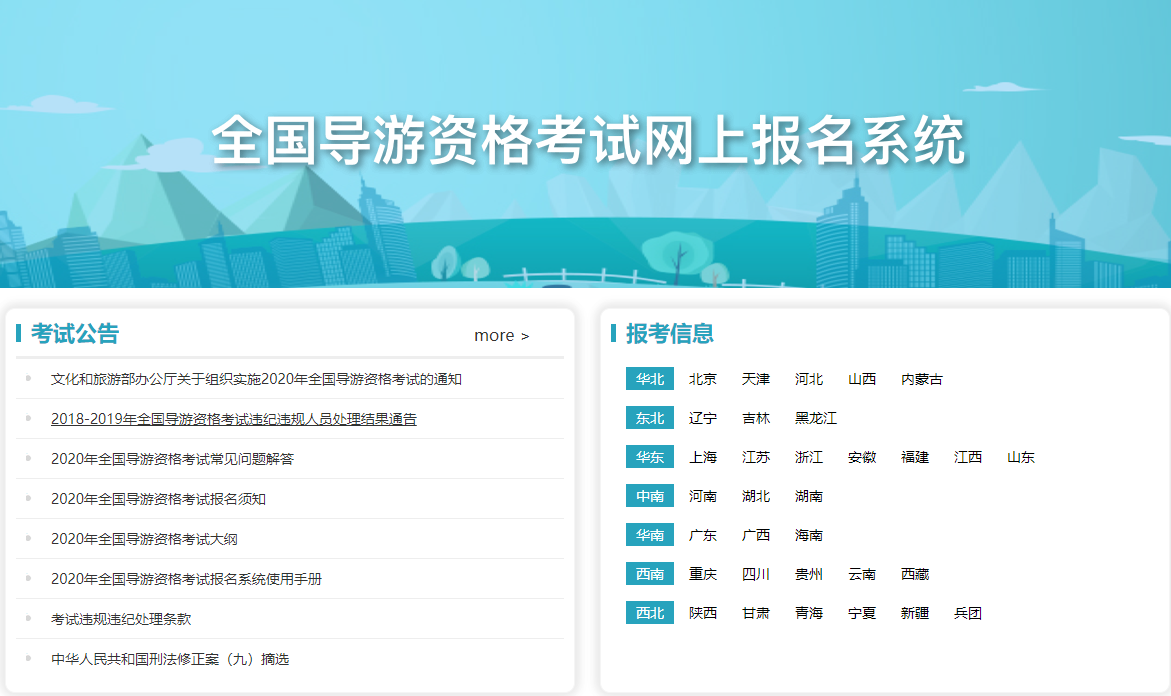Choose 青海 province link
Screen dimensions: 1171x696
point(809,613)
